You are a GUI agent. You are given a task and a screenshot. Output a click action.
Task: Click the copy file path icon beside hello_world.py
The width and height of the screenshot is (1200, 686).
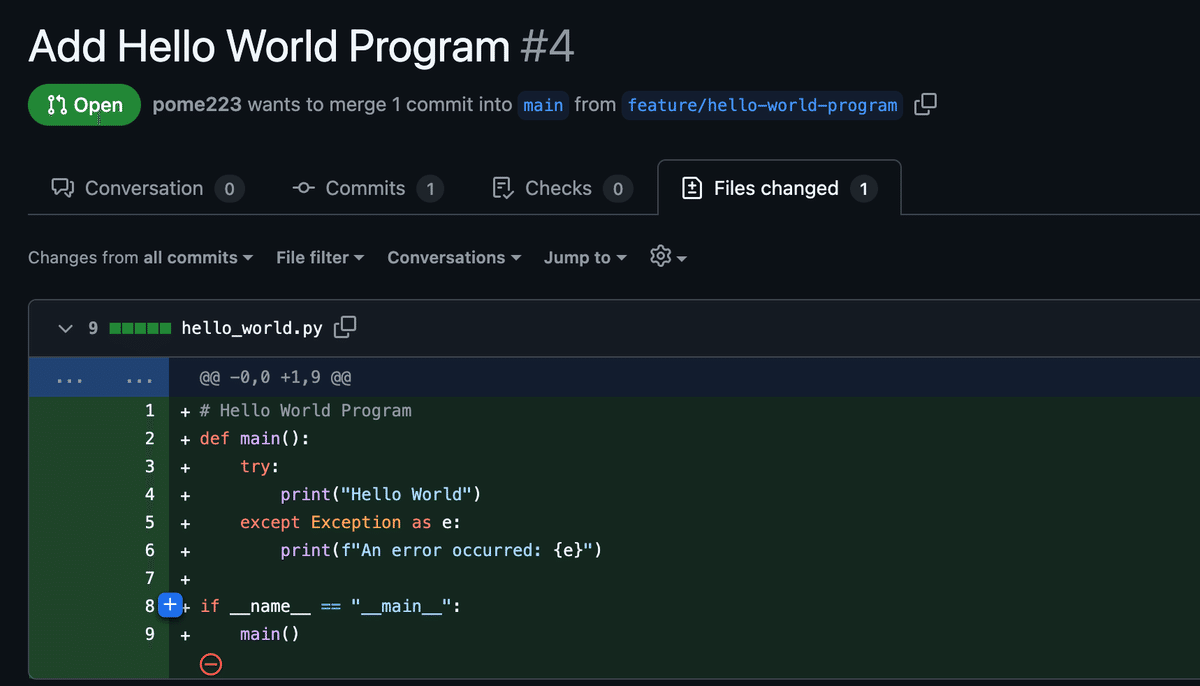click(345, 327)
